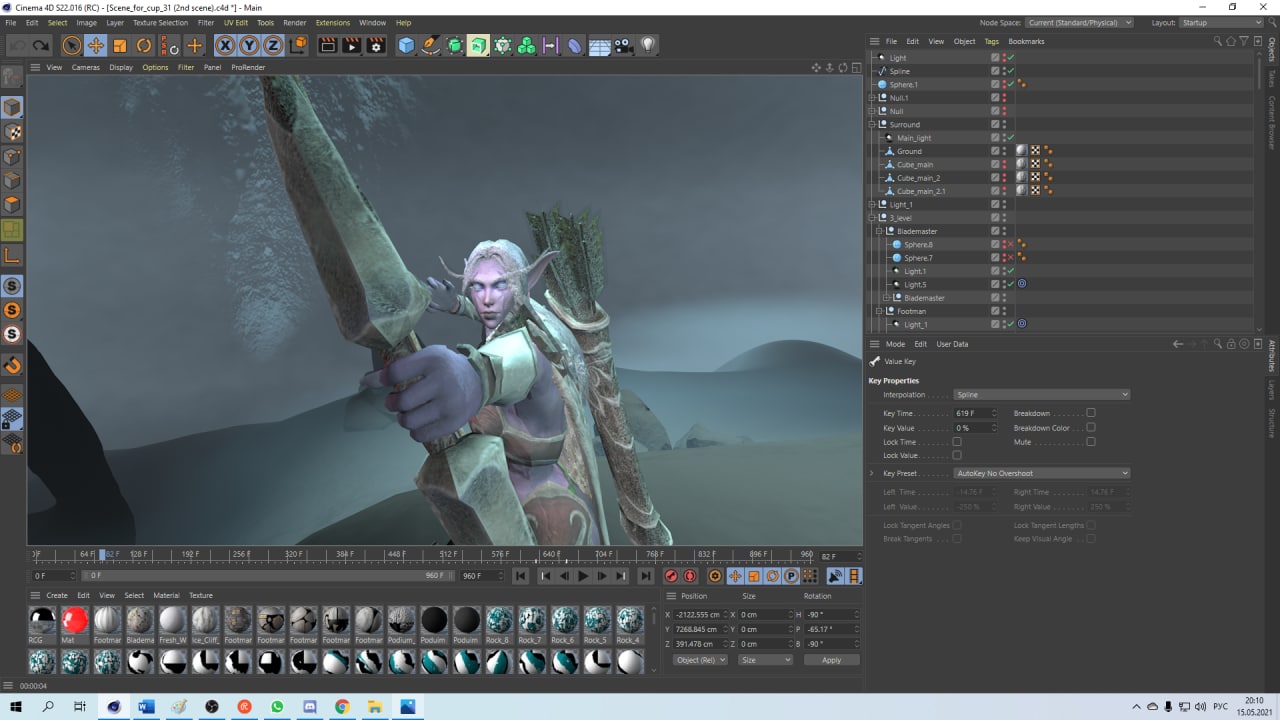This screenshot has width=1280, height=720.
Task: Expand the Null.1 object in the tree
Action: 873,98
